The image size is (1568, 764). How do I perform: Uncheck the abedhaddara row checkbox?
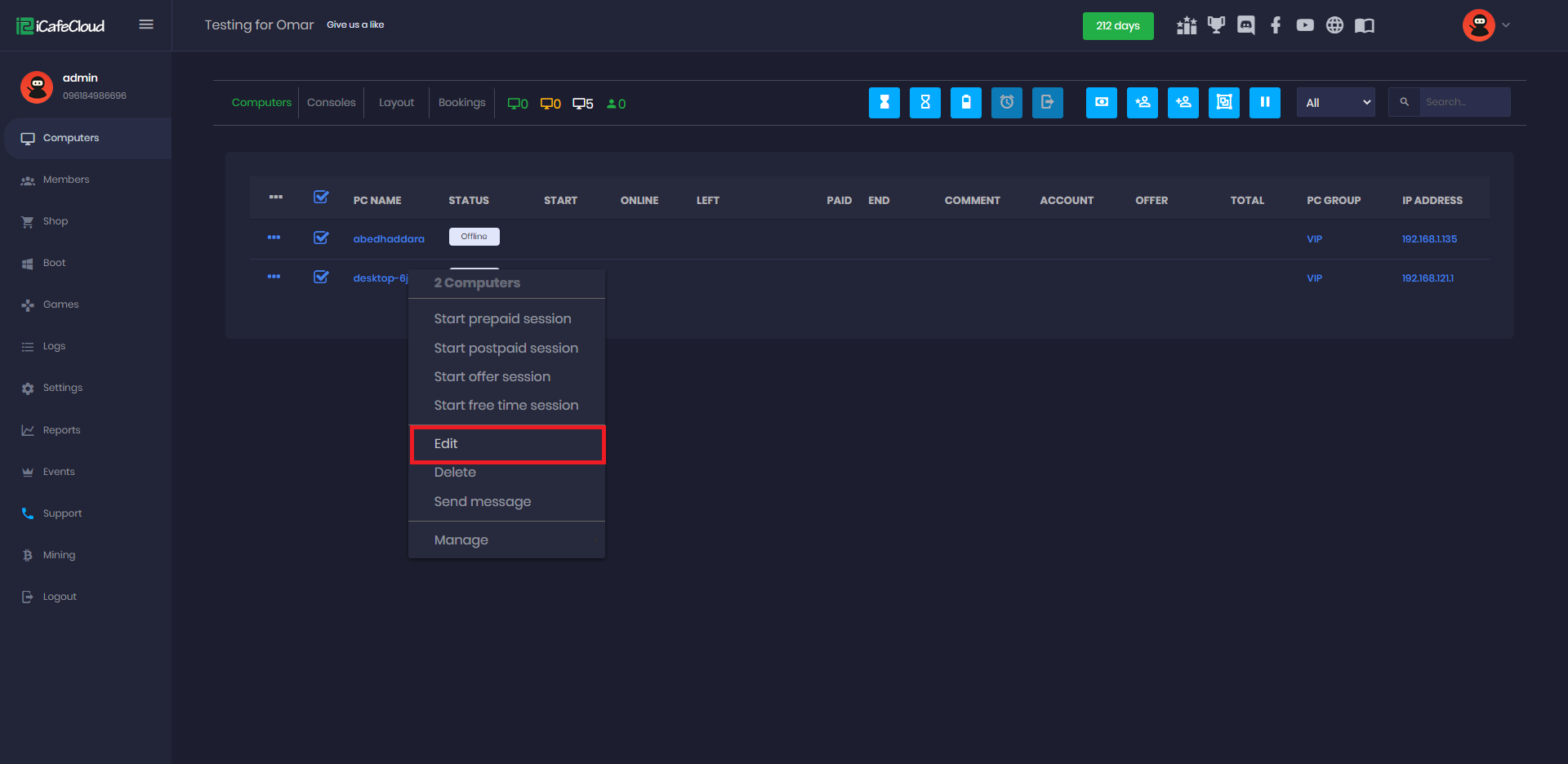321,238
